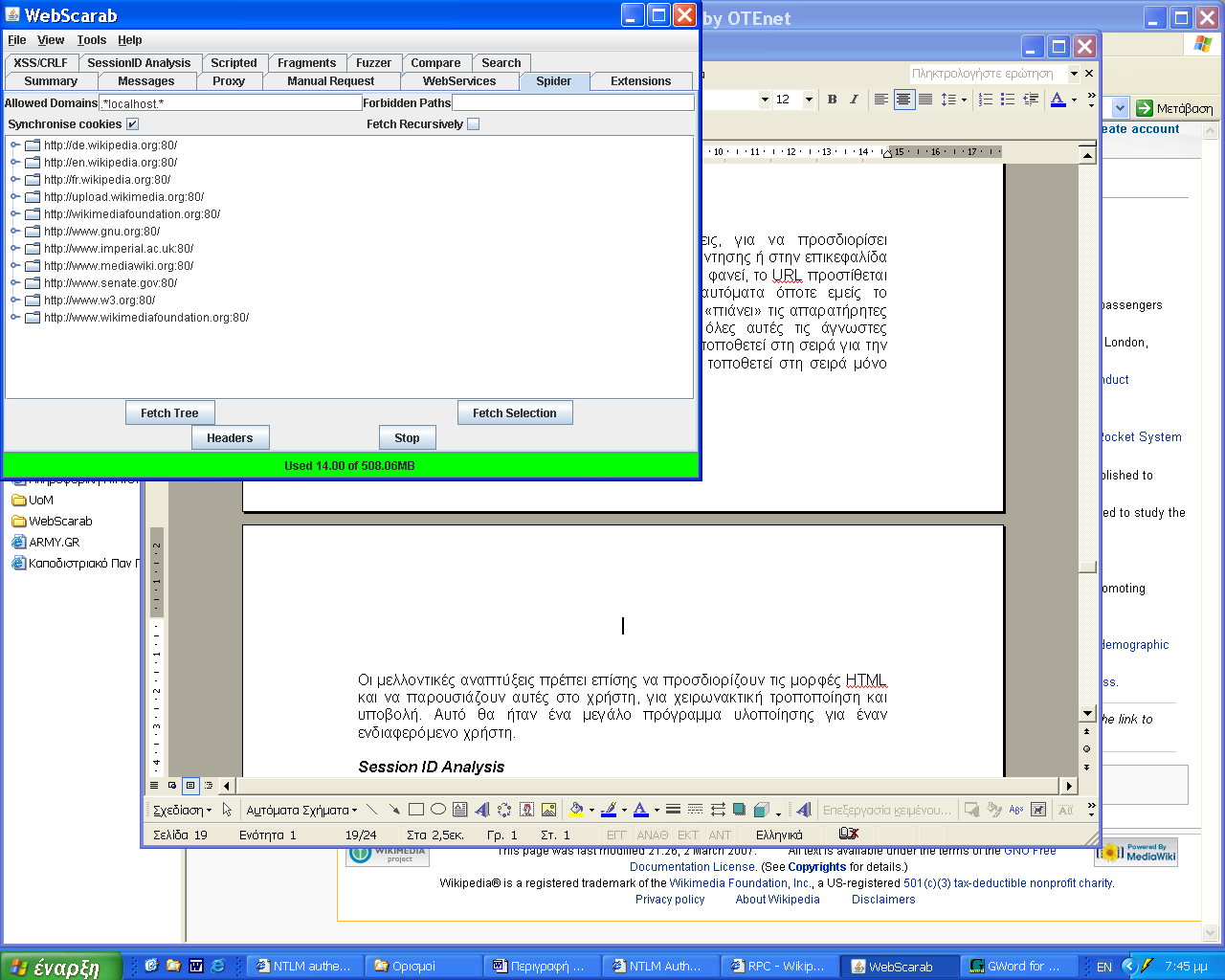
Task: Open the Σχεδίαση drawing menu dropdown
Action: 182,810
